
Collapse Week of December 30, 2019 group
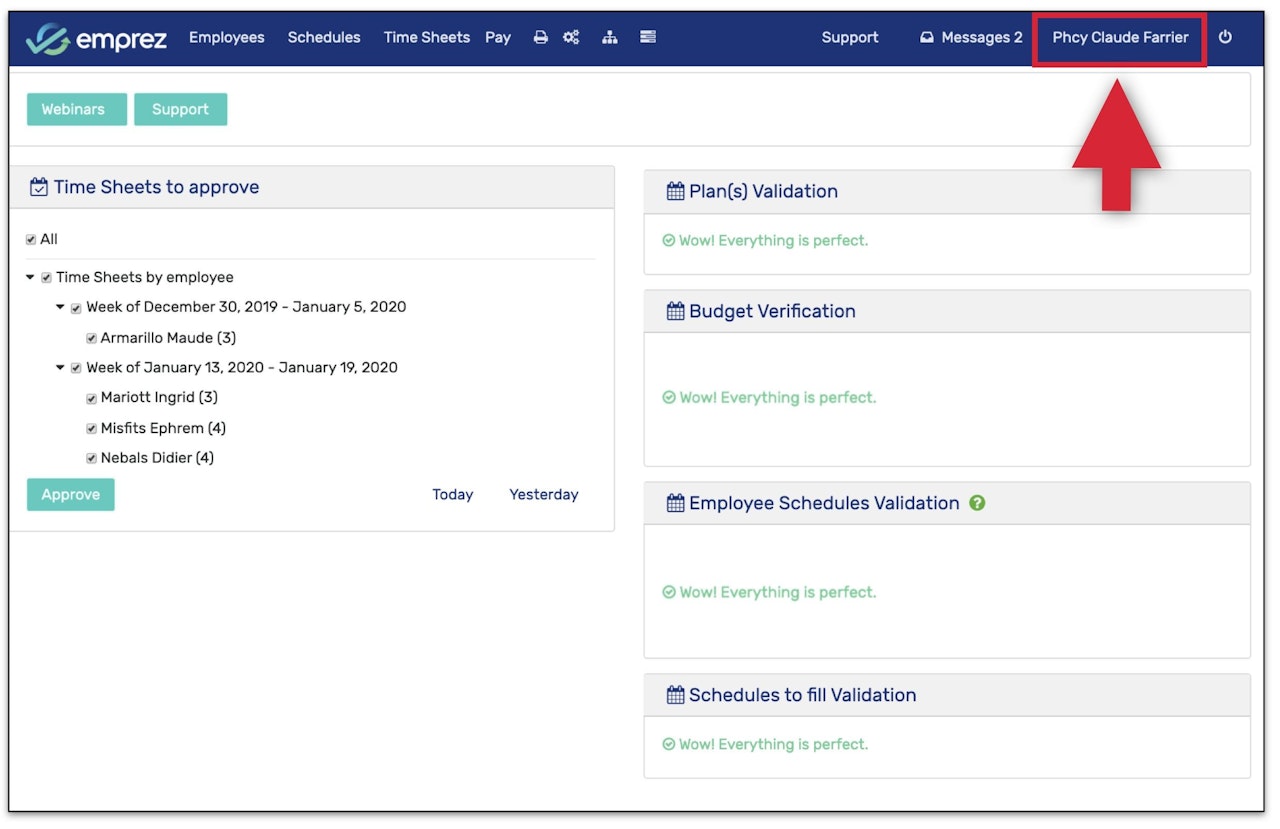point(60,307)
